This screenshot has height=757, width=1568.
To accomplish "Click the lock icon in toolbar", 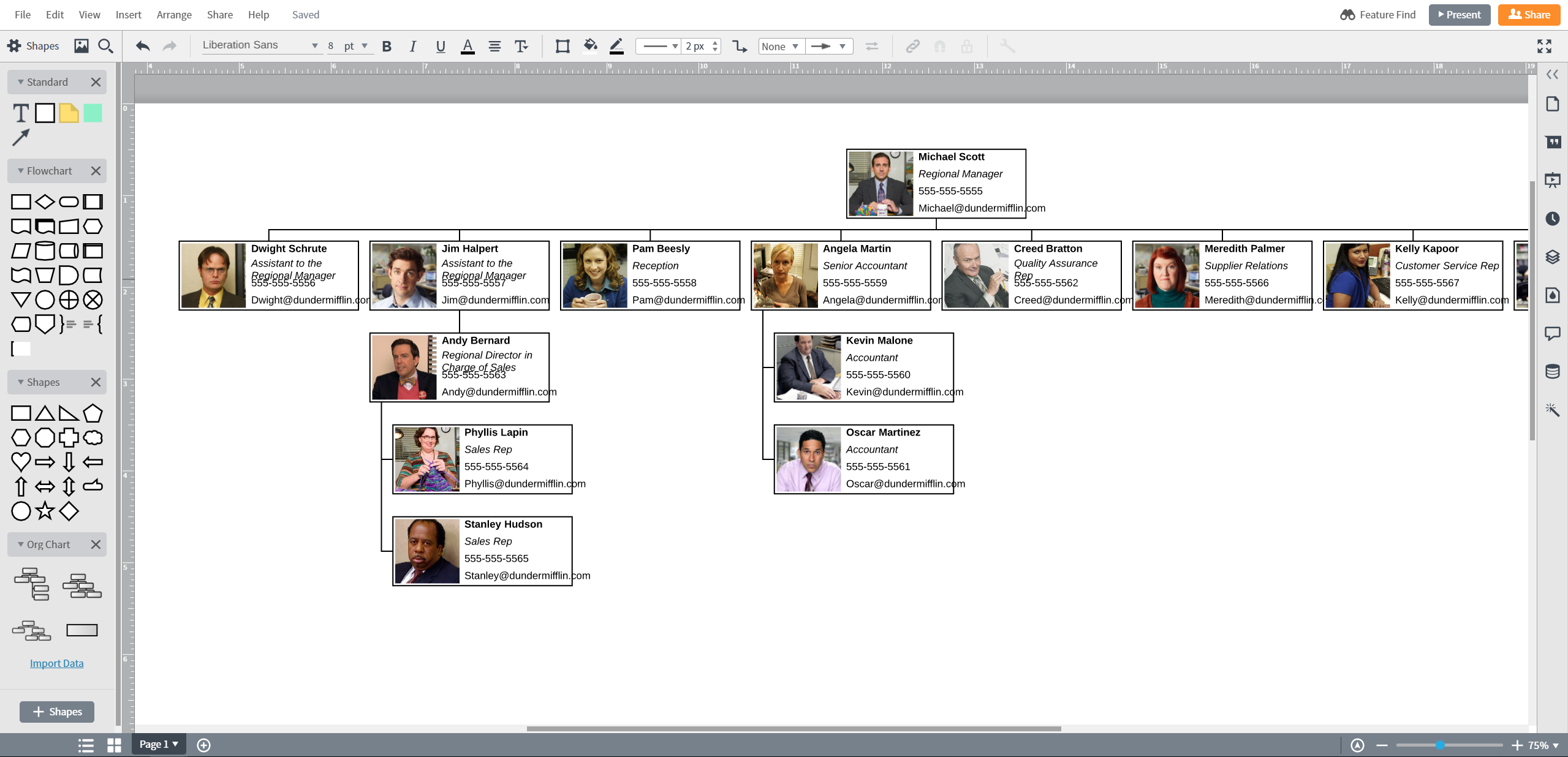I will click(966, 46).
